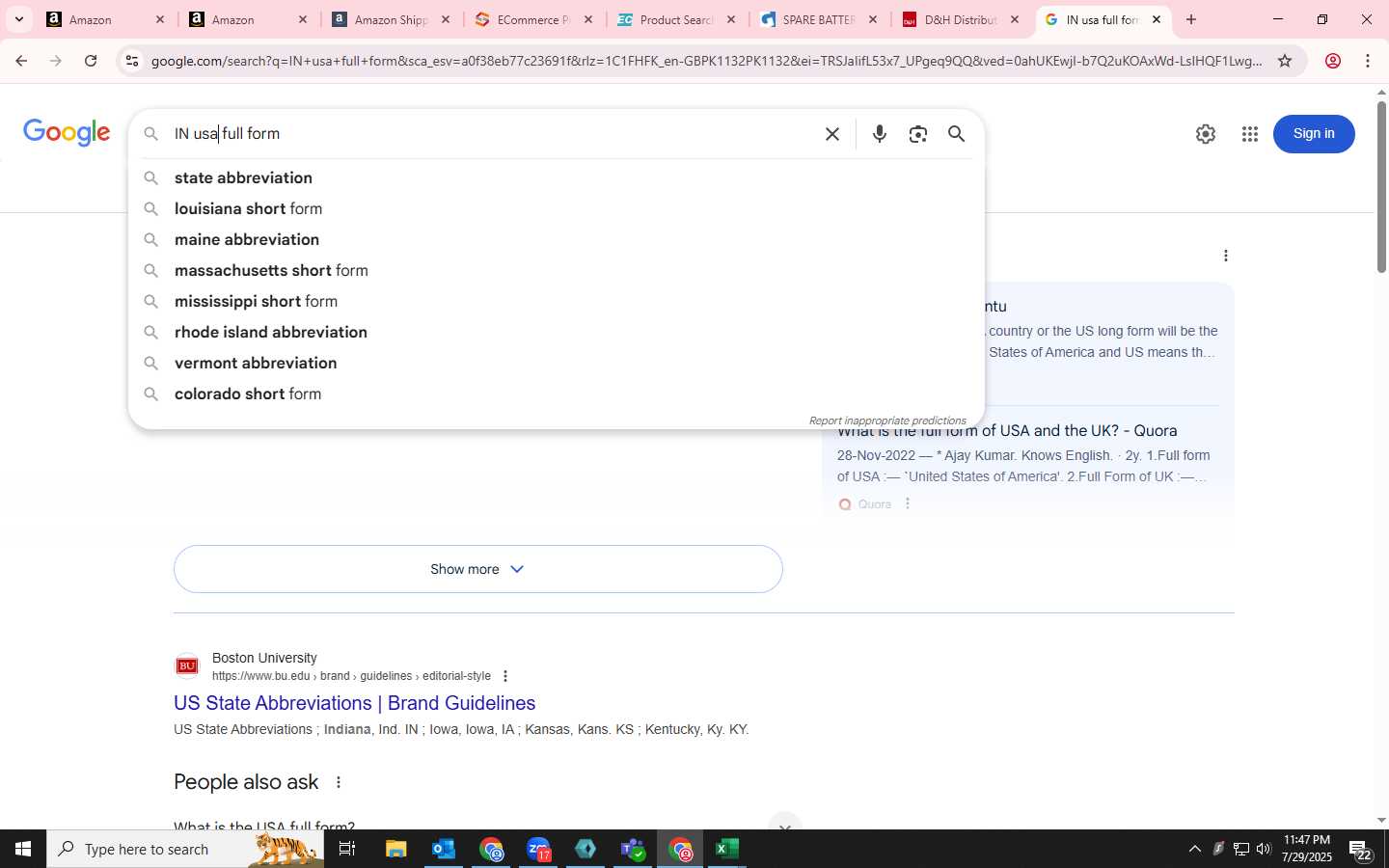Switch to the ECommerce tab
This screenshot has width=1389, height=868.
click(534, 19)
